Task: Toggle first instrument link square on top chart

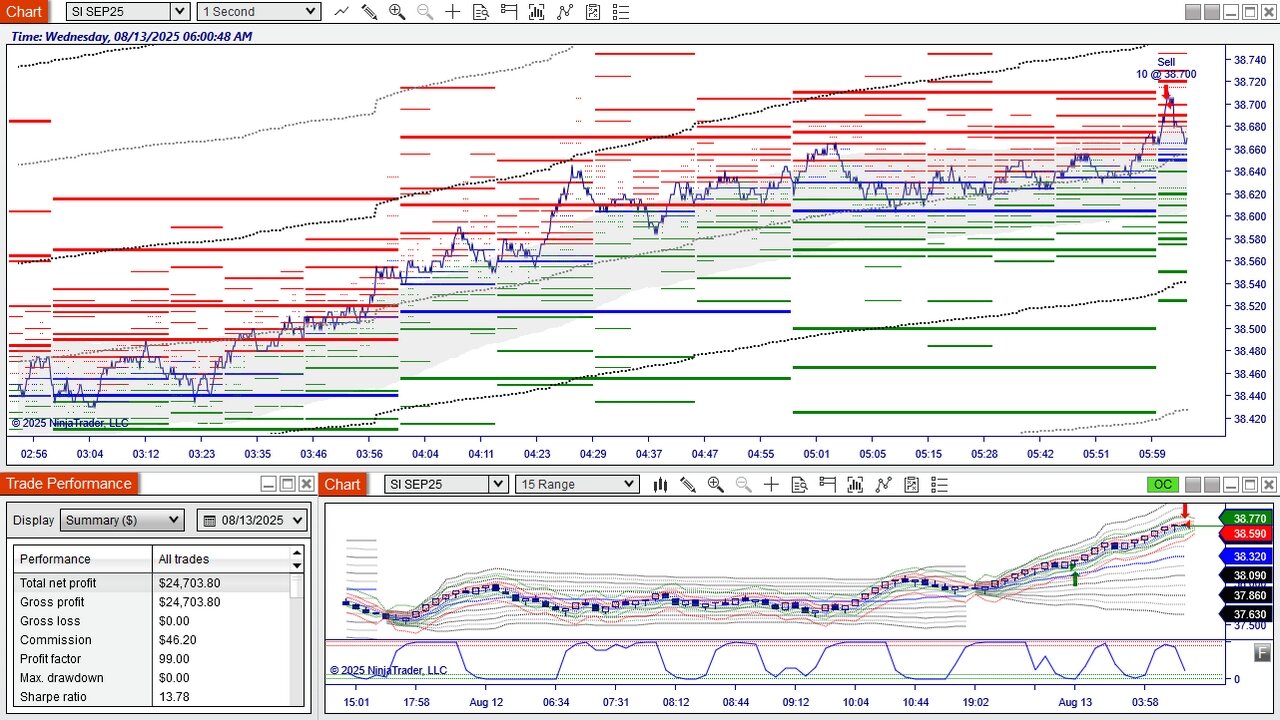Action: [1192, 12]
